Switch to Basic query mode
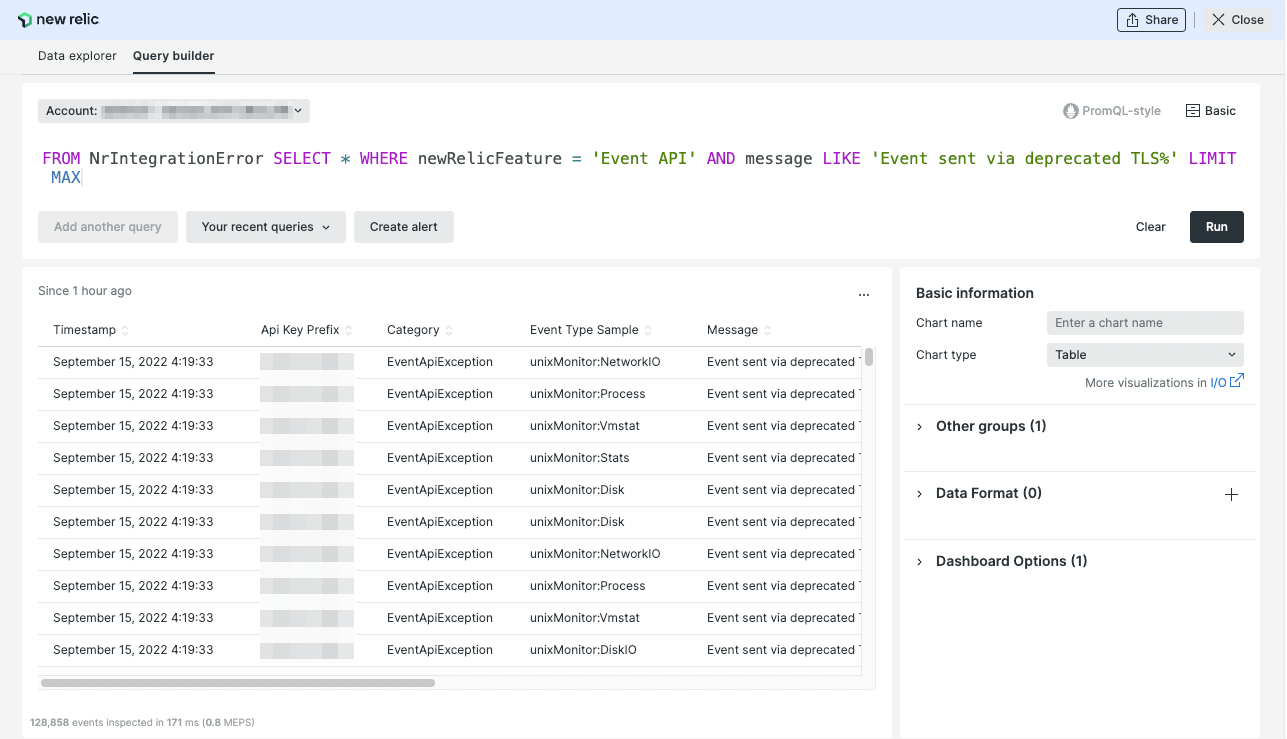Image resolution: width=1287 pixels, height=739 pixels. pos(1211,111)
